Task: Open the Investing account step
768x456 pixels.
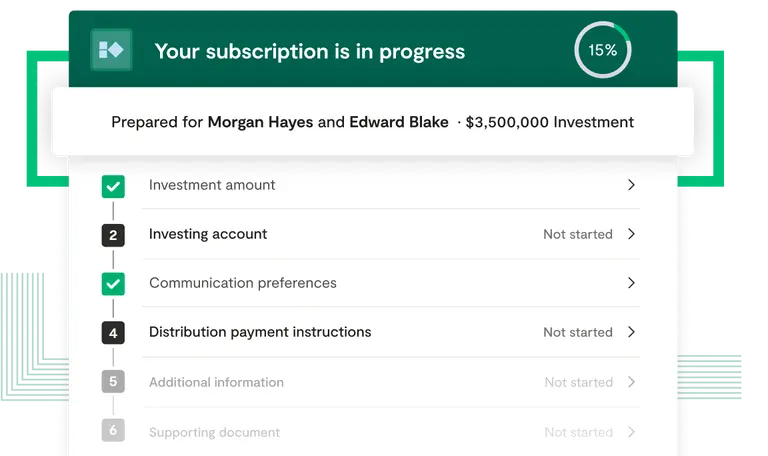Action: [x=208, y=234]
